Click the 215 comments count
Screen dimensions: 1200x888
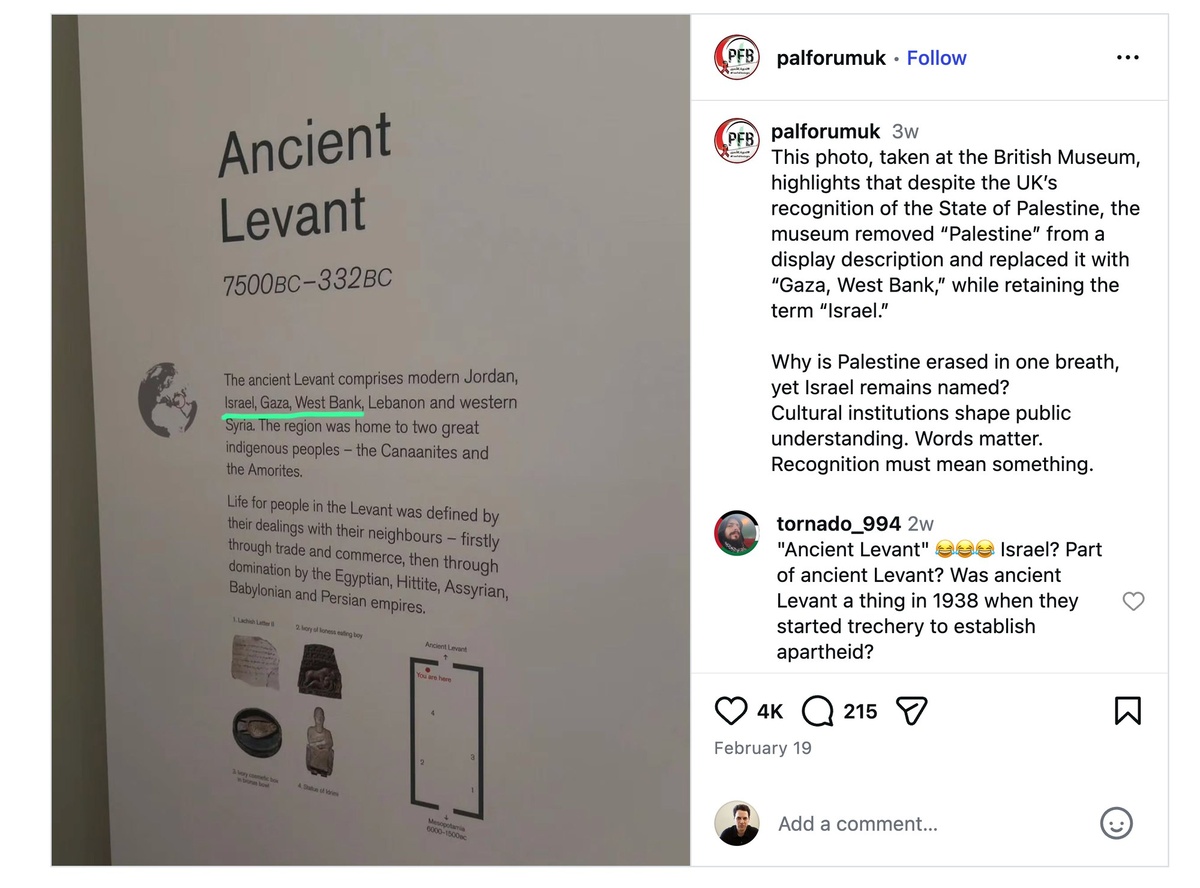coord(860,711)
